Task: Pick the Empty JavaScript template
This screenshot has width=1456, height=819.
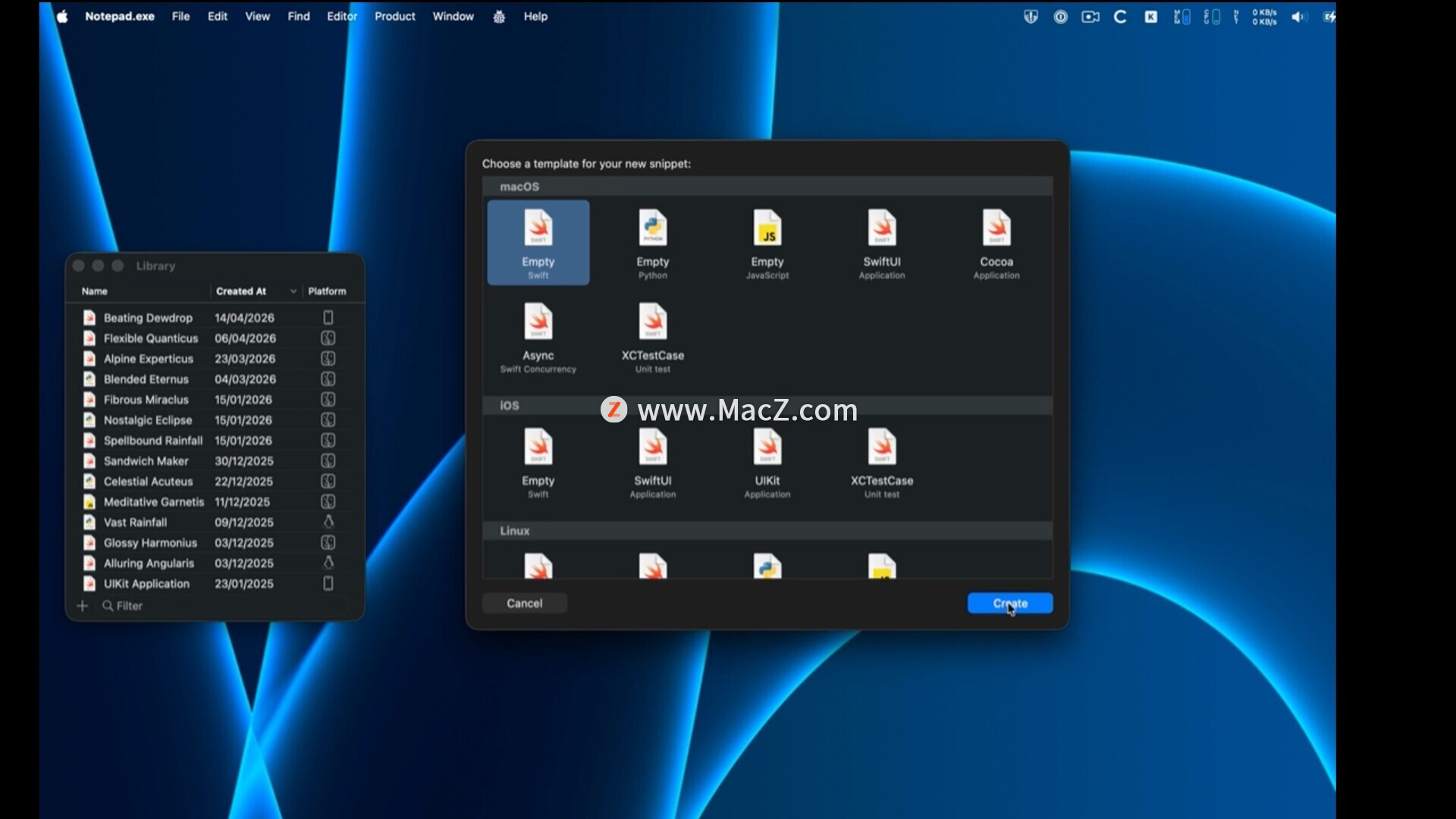Action: coord(767,243)
